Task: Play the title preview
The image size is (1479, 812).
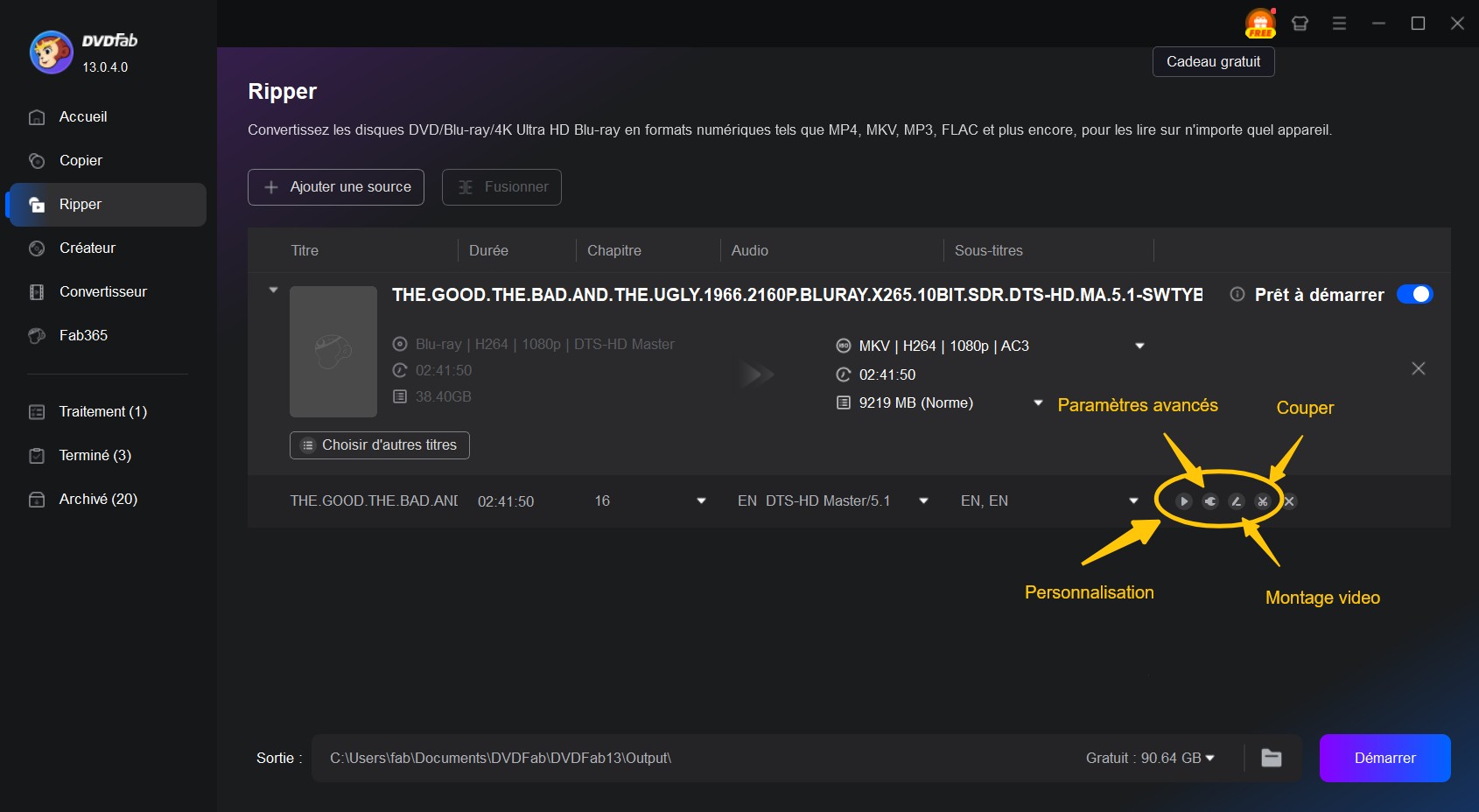Action: pos(1184,501)
